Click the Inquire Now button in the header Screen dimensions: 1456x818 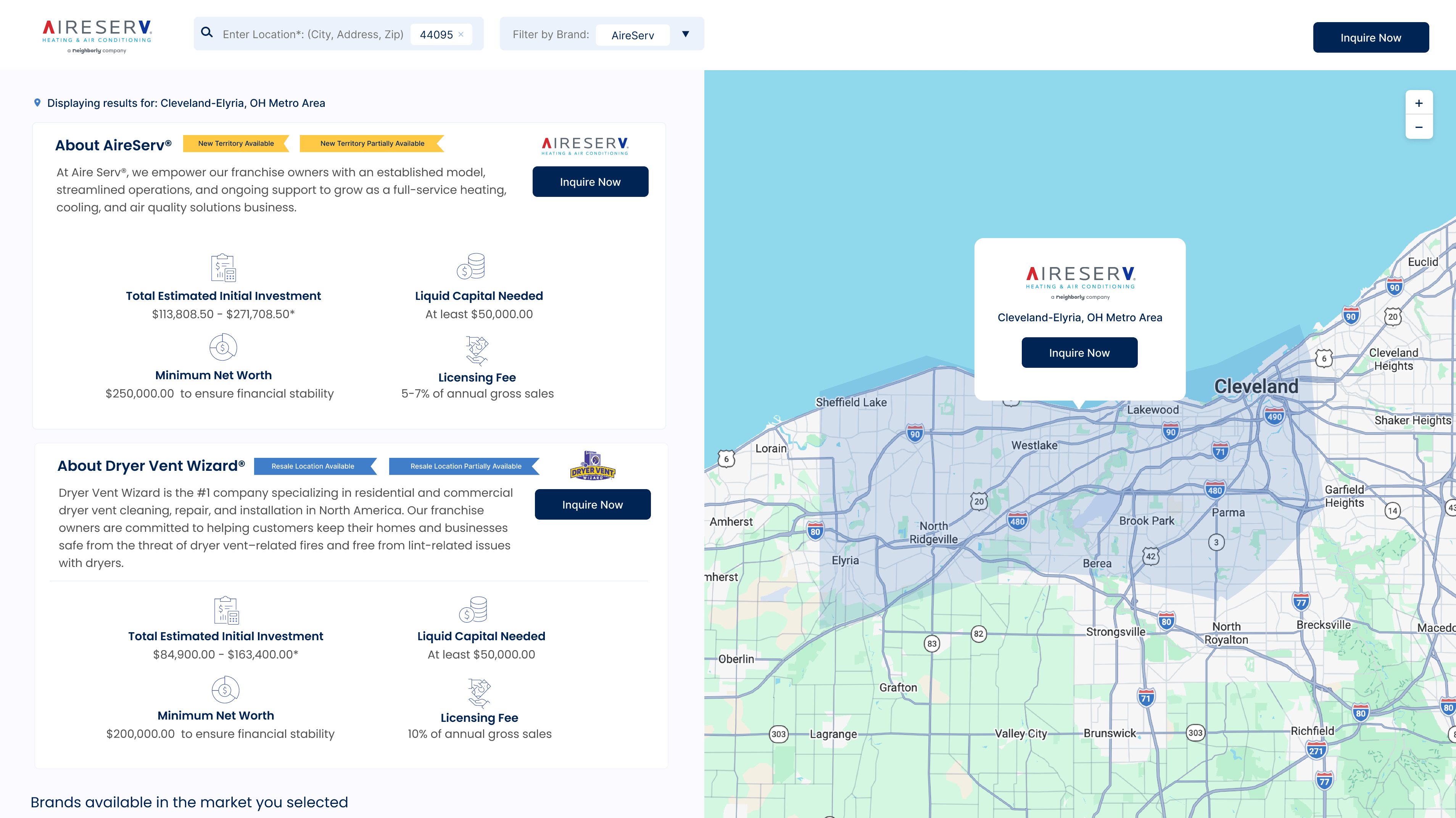1371,37
